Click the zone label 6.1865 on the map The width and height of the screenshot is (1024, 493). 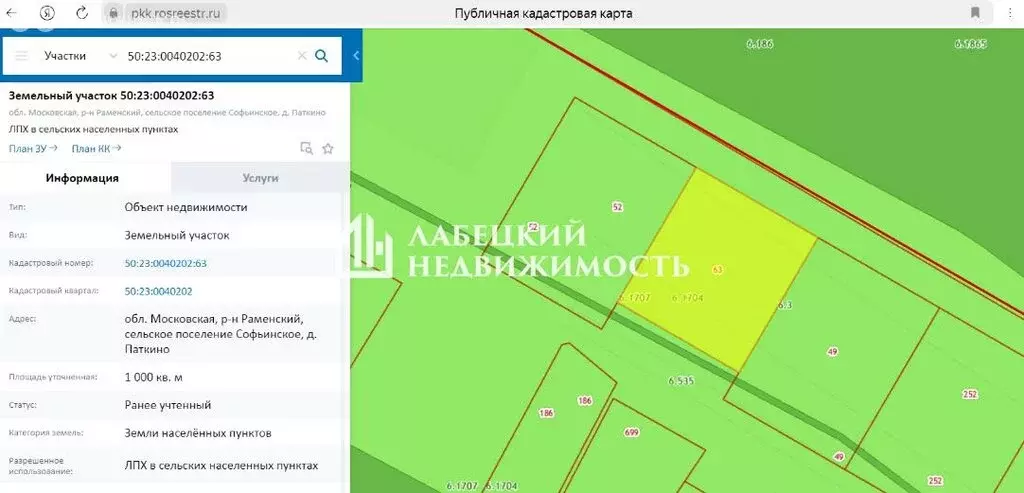970,44
